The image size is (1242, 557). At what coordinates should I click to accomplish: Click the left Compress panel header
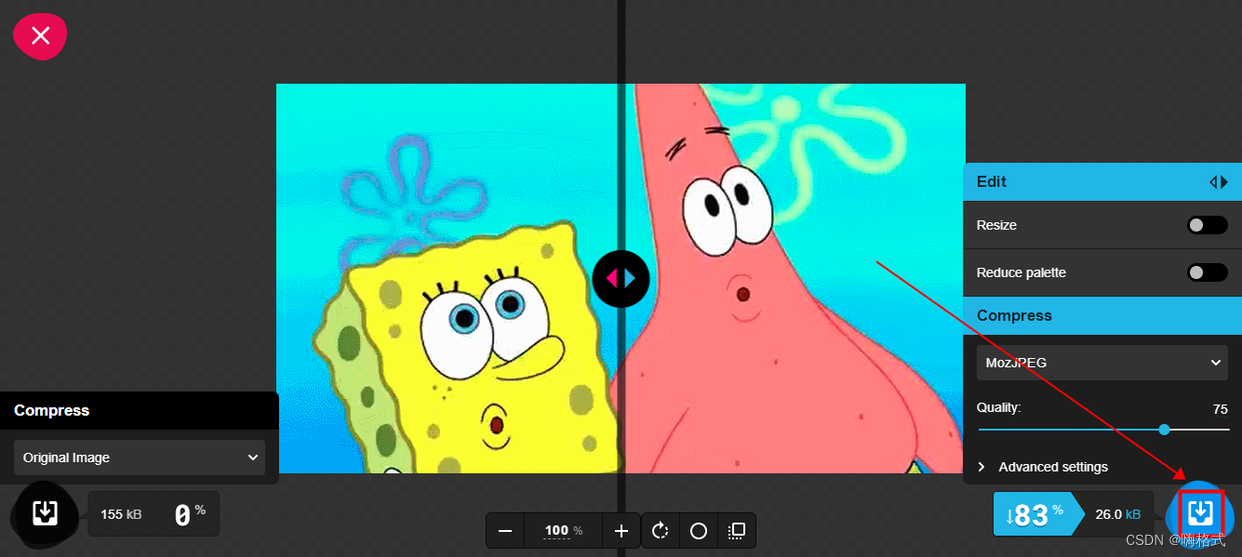pyautogui.click(x=140, y=411)
